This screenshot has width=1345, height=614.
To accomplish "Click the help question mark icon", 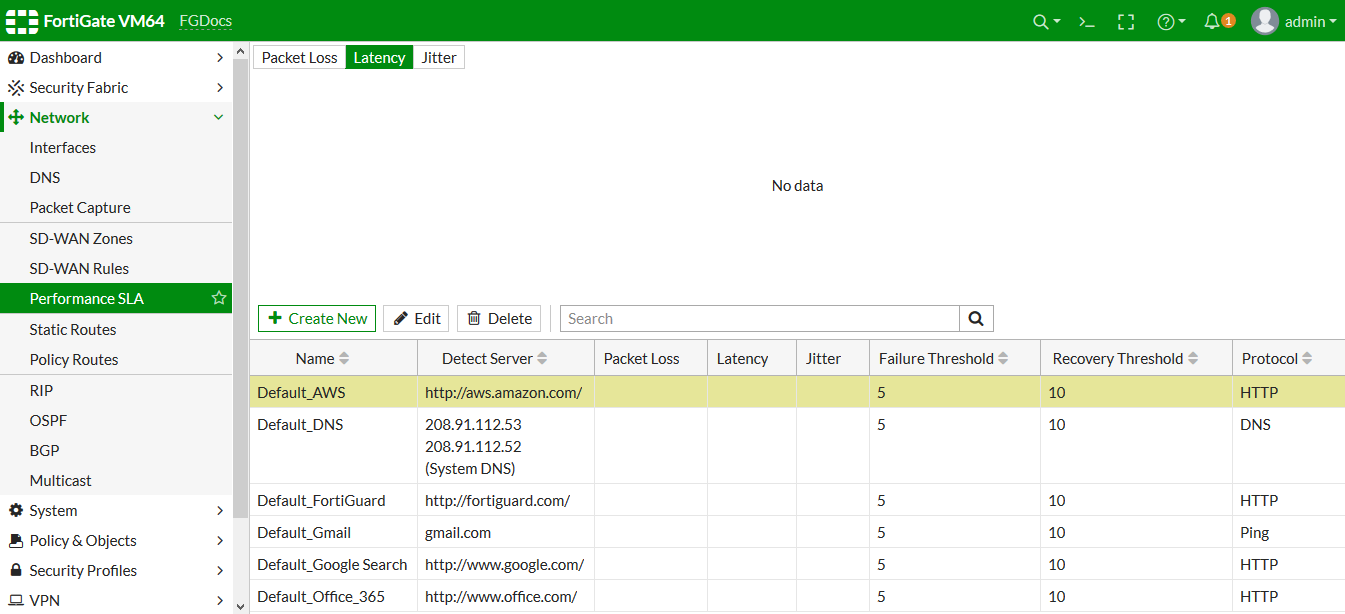I will point(1165,21).
